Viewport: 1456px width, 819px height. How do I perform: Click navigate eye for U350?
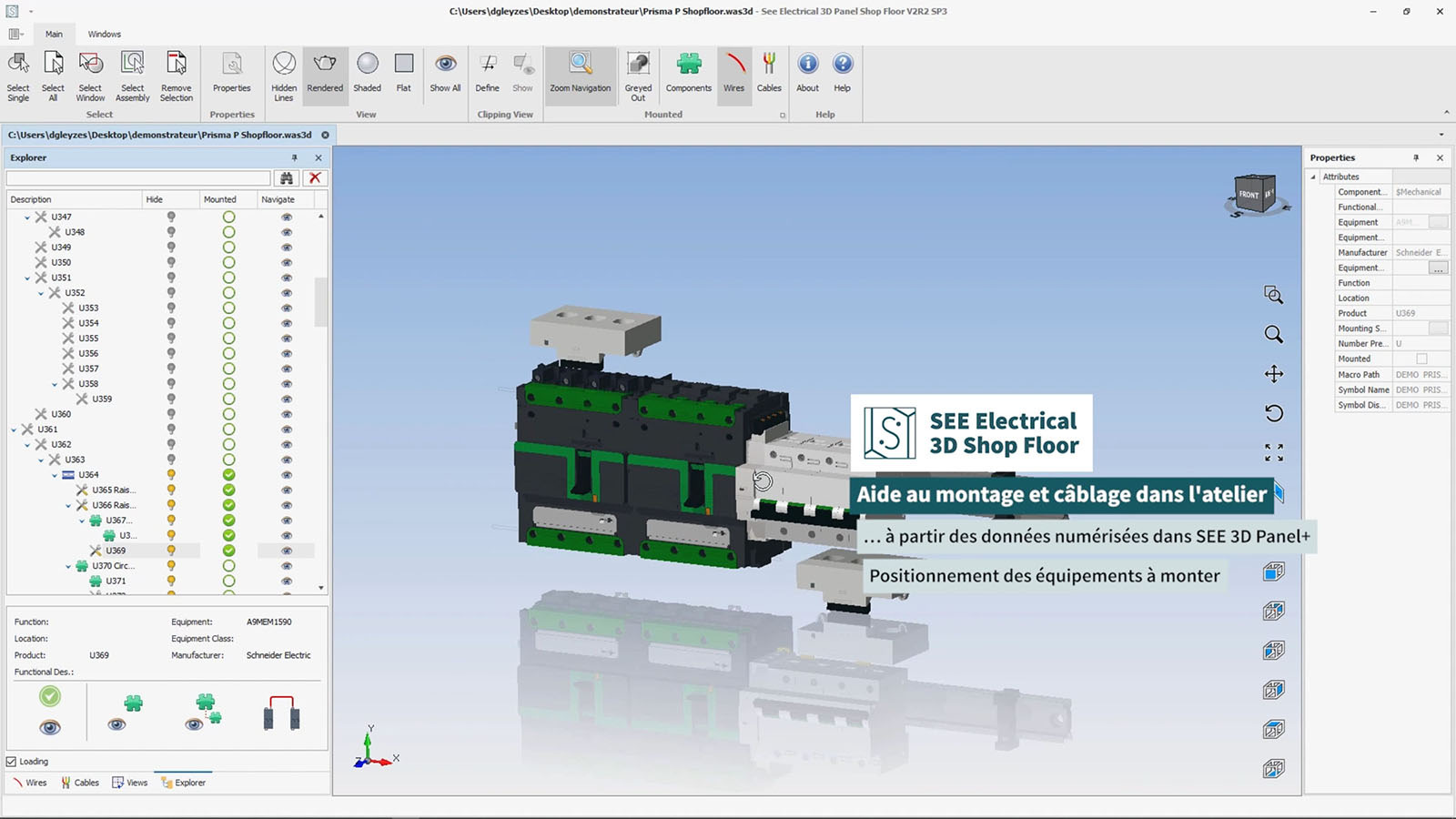tap(287, 262)
